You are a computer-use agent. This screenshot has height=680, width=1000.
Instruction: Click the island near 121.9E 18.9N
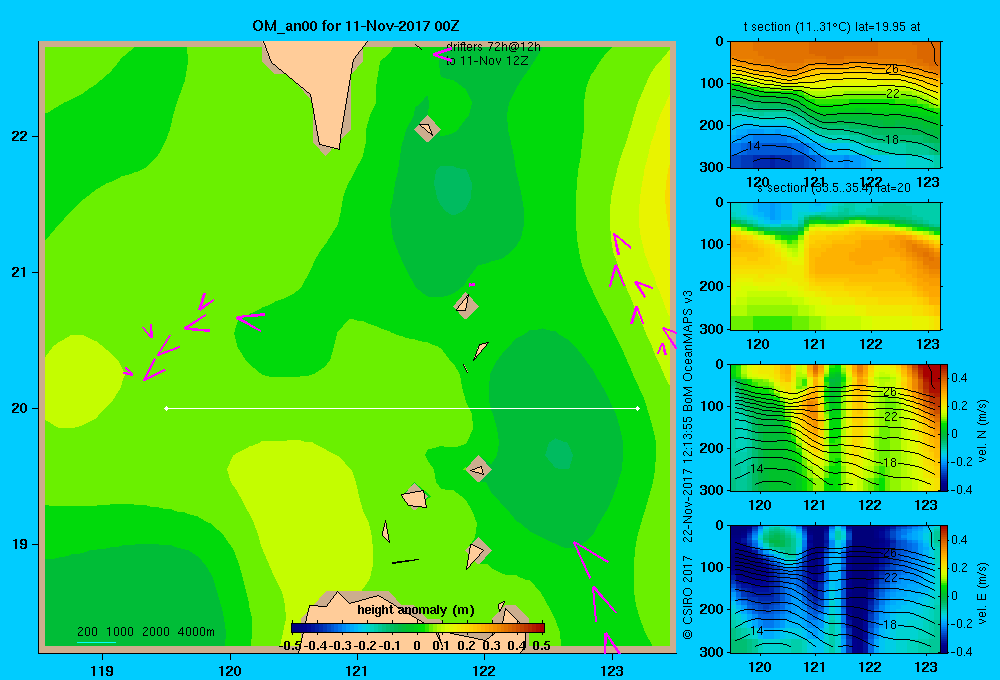[477, 552]
